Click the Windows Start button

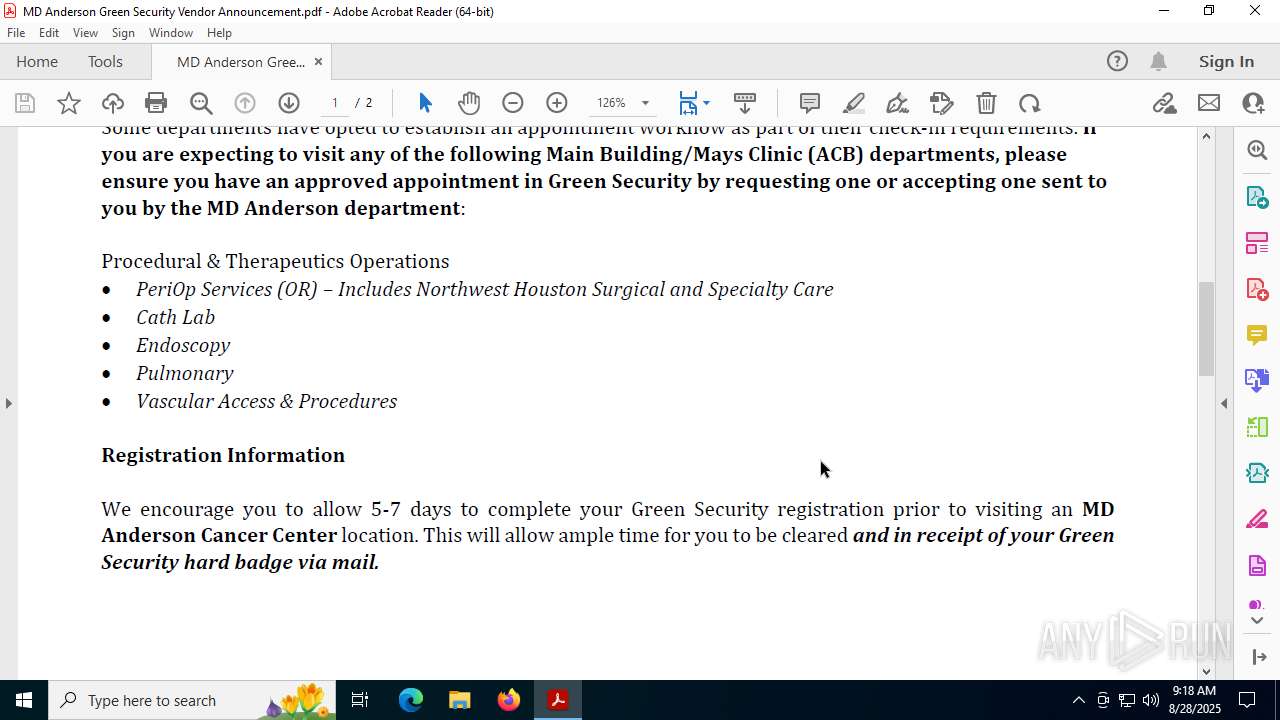click(23, 700)
